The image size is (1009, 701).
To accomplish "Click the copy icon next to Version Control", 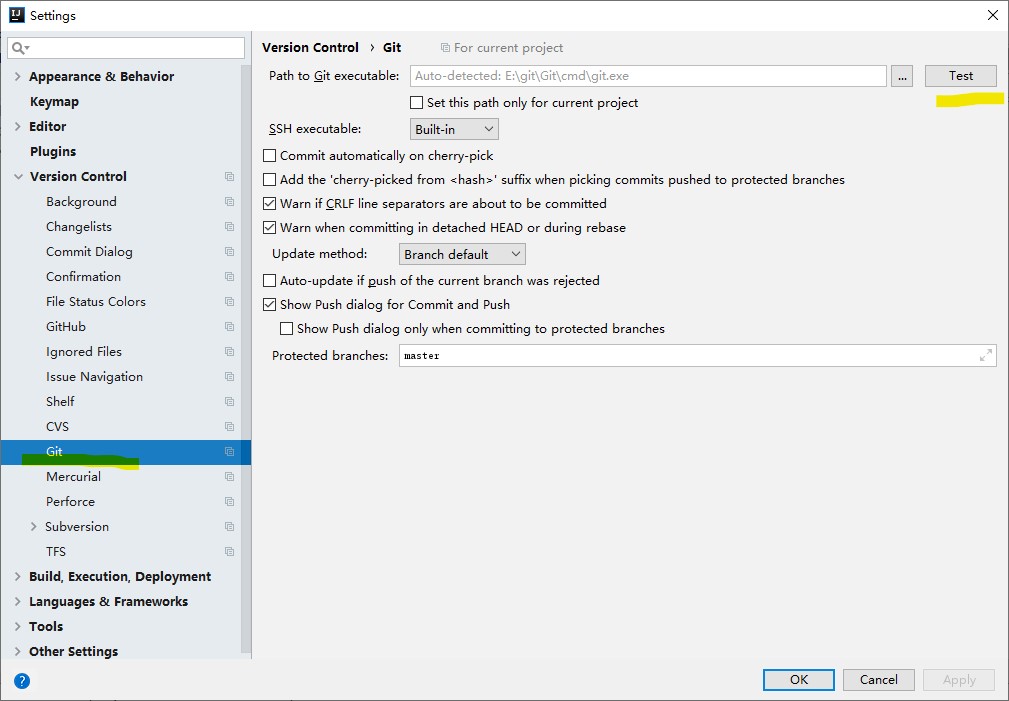I will pyautogui.click(x=229, y=176).
